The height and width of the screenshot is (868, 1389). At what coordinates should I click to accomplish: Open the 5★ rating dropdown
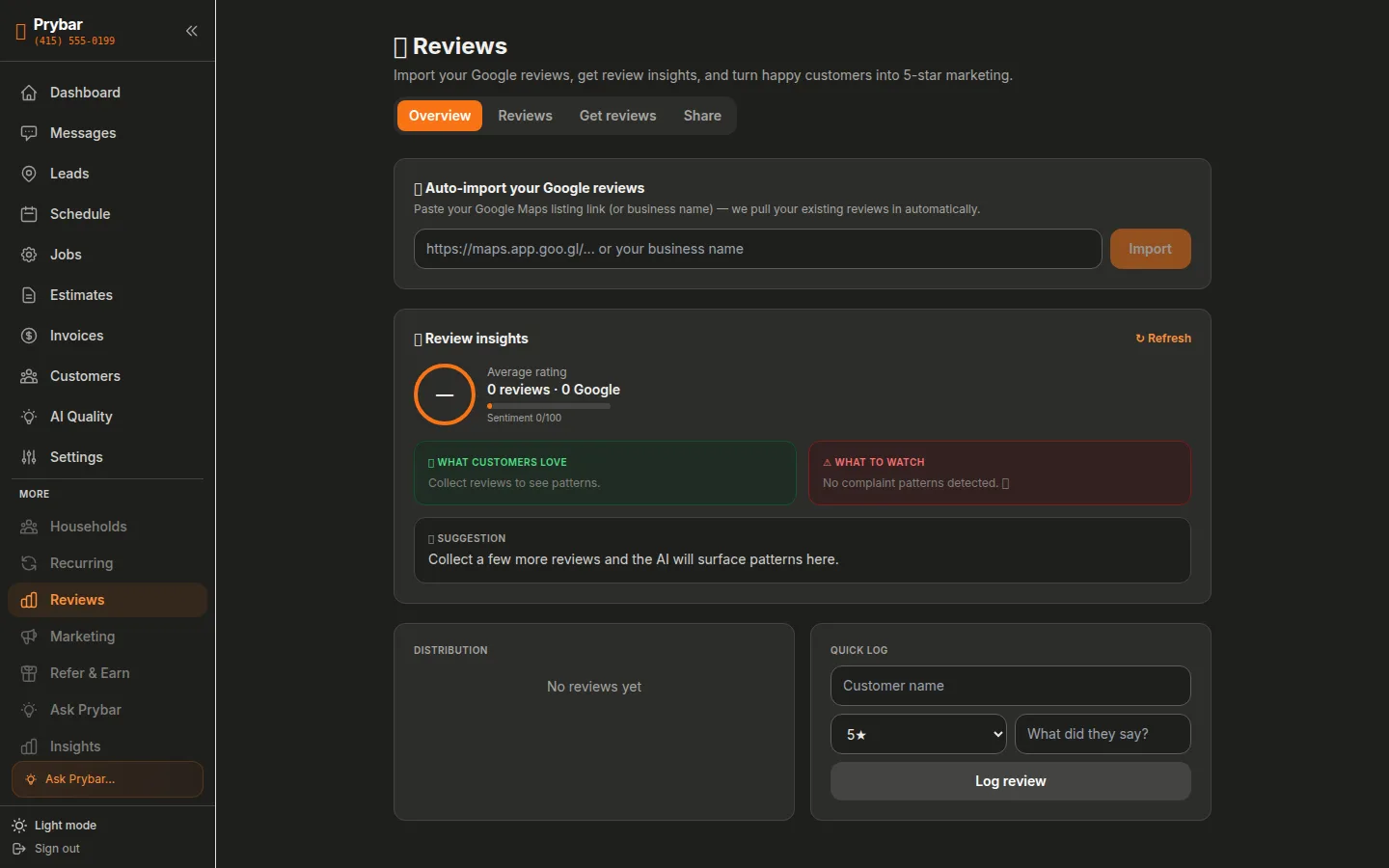(918, 734)
